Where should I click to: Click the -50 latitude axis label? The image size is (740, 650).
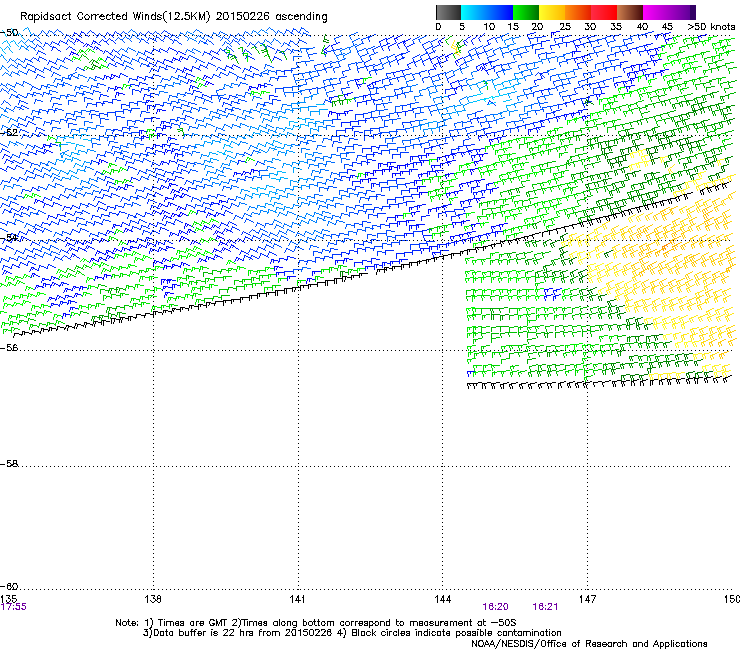click(9, 33)
